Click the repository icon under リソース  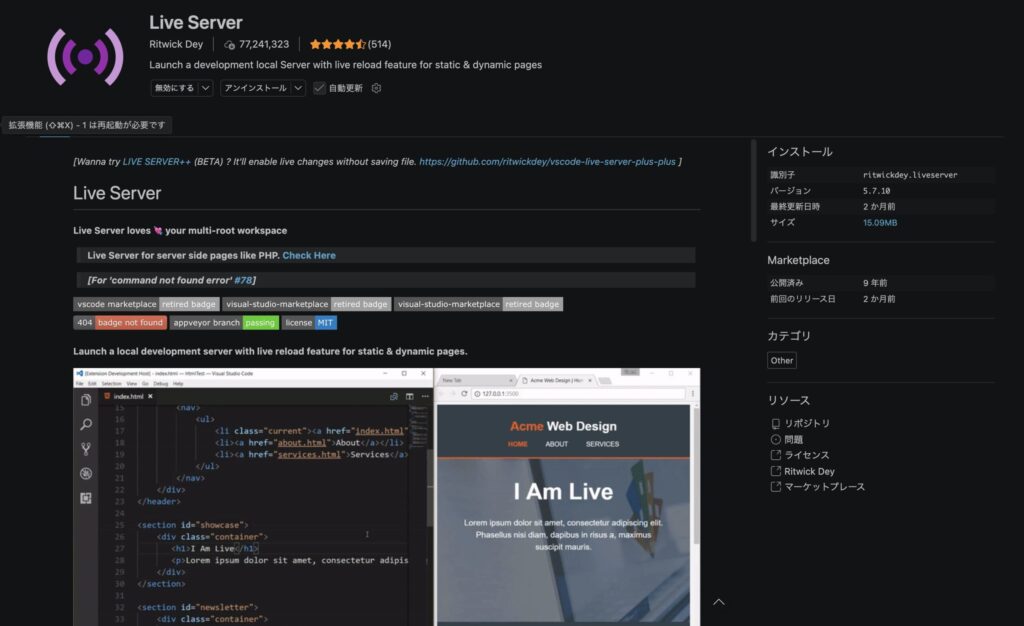coord(775,424)
